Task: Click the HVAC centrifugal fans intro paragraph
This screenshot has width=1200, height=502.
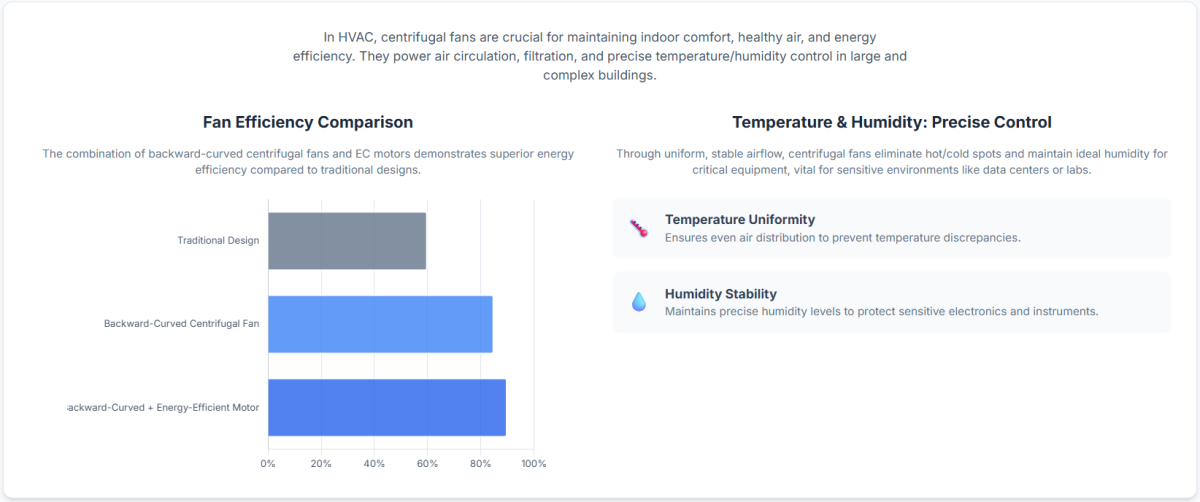Action: tap(599, 56)
